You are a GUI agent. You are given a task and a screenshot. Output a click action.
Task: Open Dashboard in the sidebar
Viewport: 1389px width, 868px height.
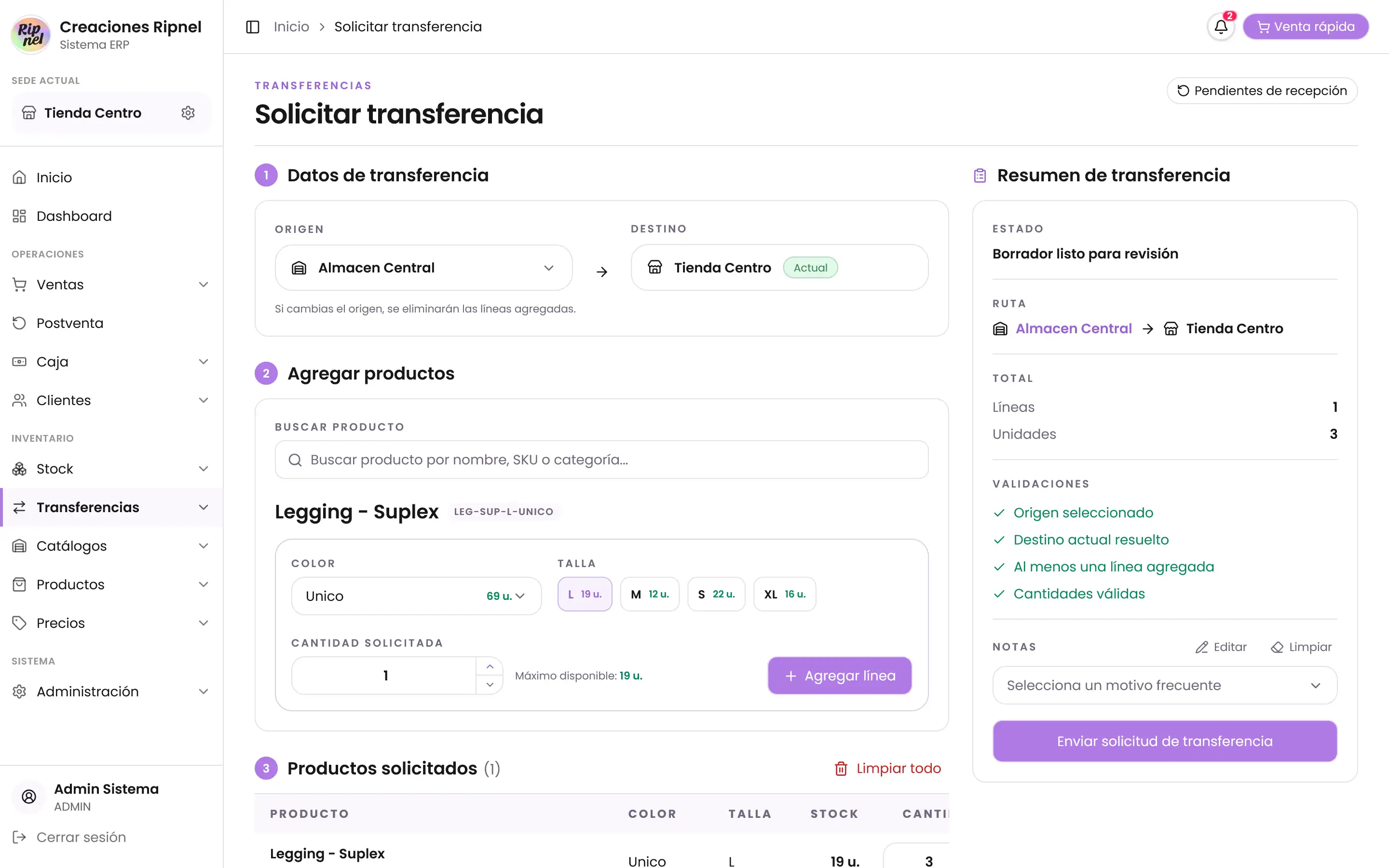pos(111,216)
